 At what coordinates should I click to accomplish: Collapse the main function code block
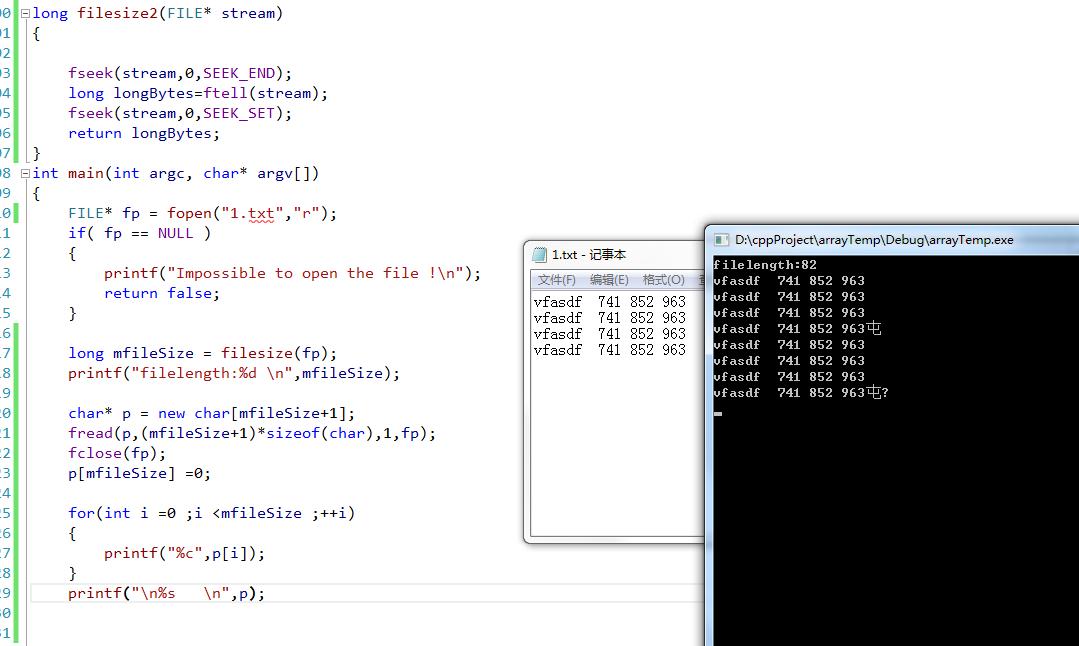25,173
